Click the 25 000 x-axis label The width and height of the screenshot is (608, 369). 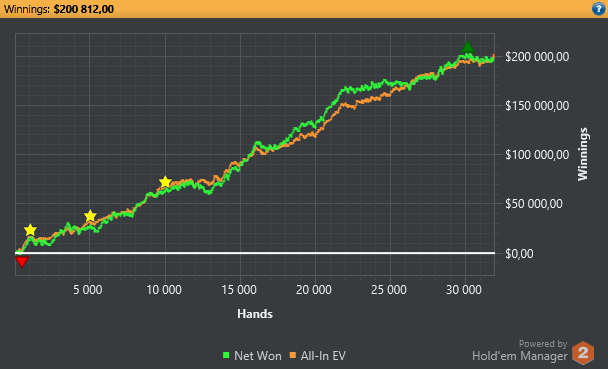tap(389, 290)
